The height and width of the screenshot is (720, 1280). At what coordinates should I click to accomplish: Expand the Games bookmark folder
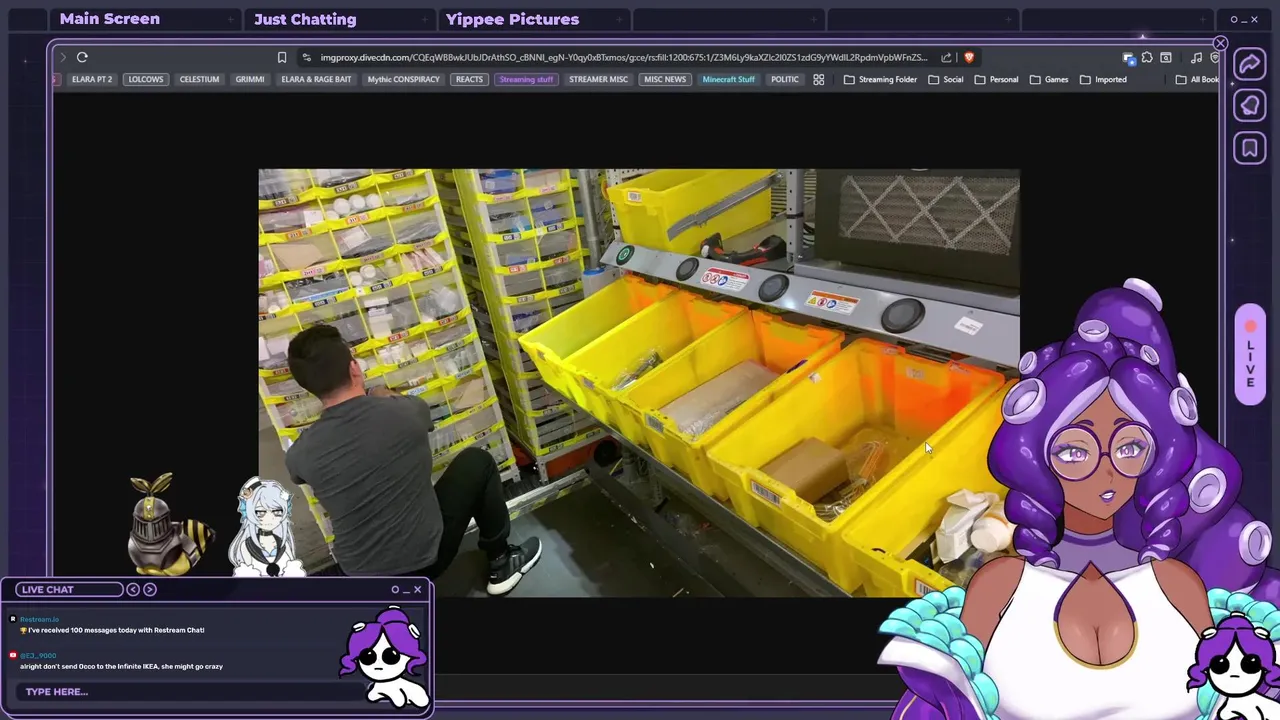1049,79
